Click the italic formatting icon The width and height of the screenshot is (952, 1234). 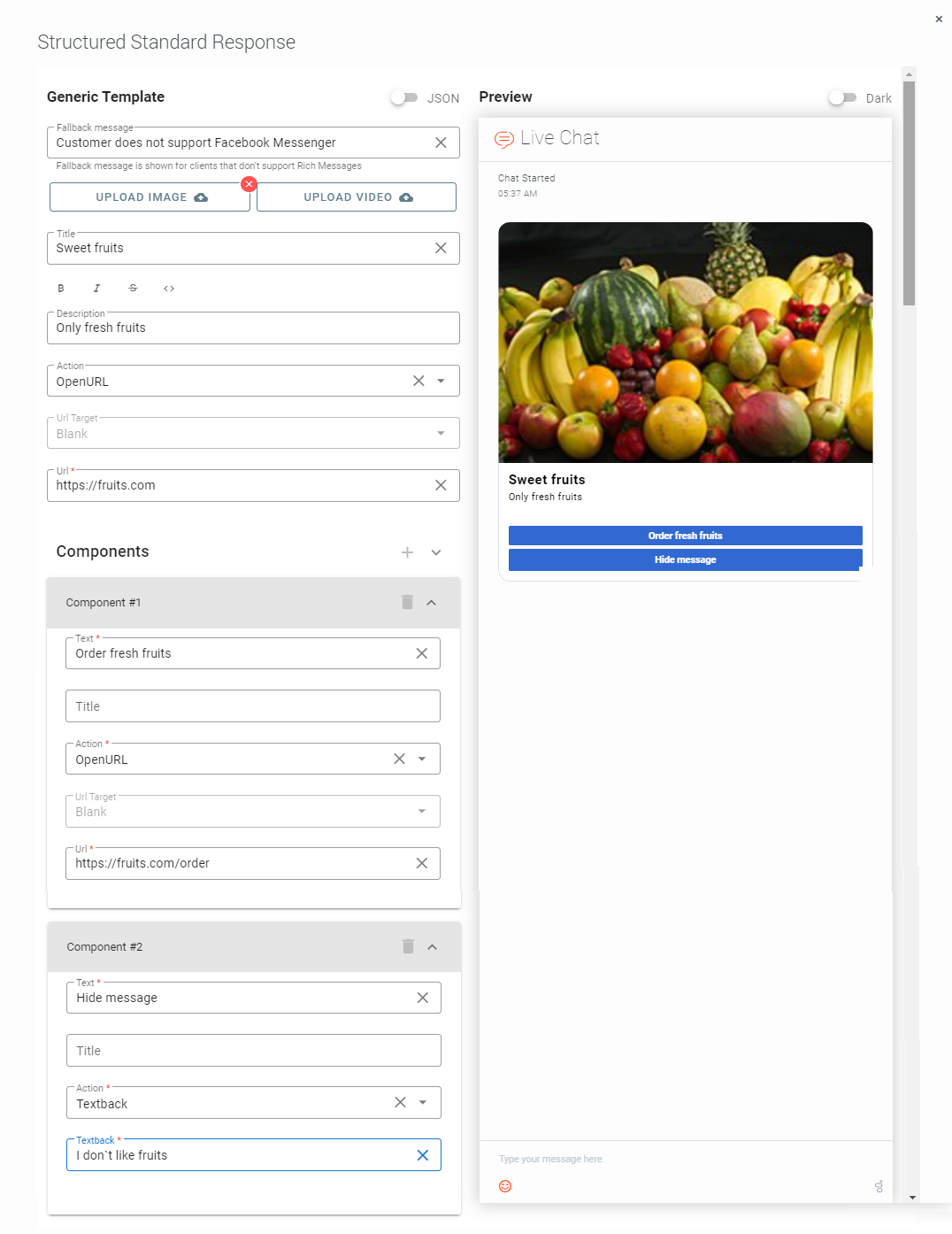96,289
